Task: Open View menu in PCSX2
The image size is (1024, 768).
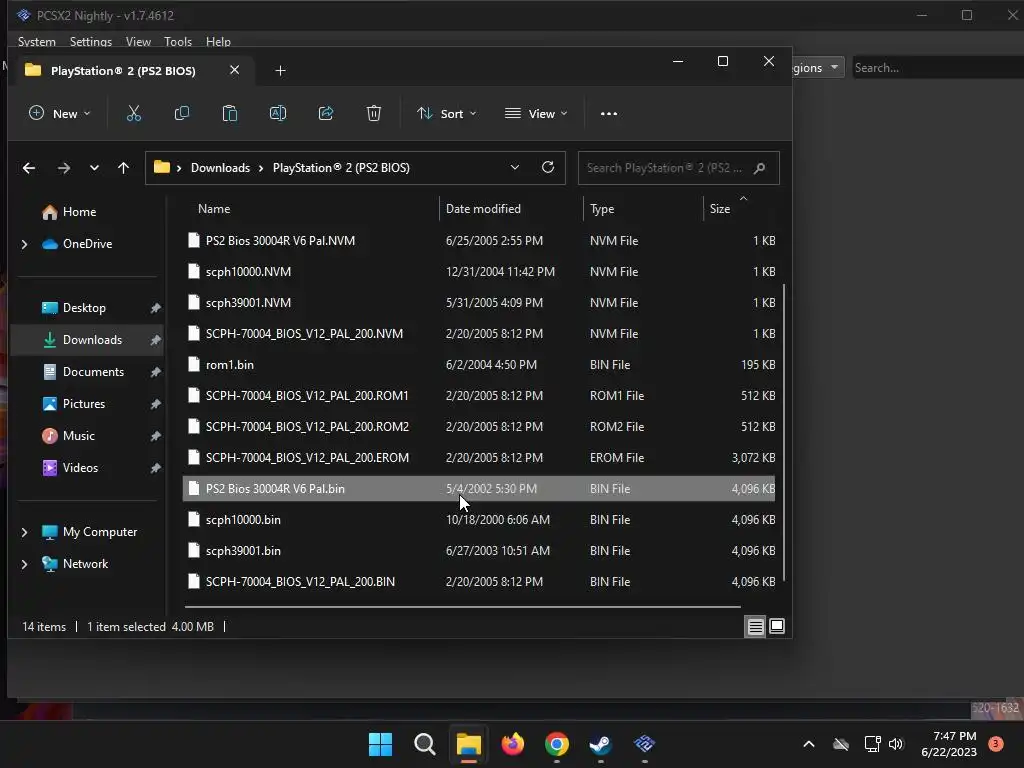Action: pos(138,42)
